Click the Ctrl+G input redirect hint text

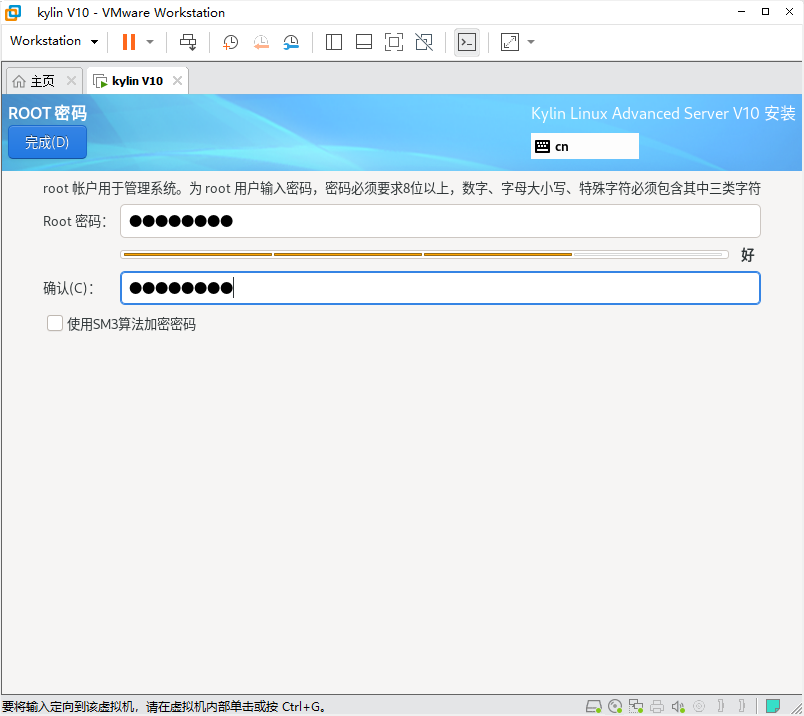pyautogui.click(x=164, y=707)
